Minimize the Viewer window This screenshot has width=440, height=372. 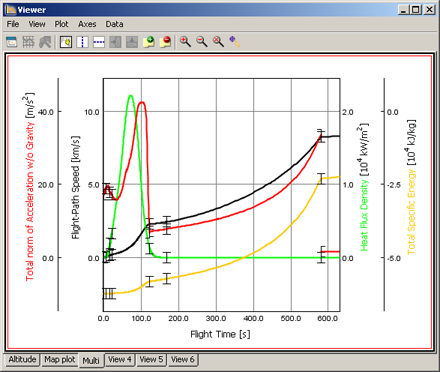(404, 10)
